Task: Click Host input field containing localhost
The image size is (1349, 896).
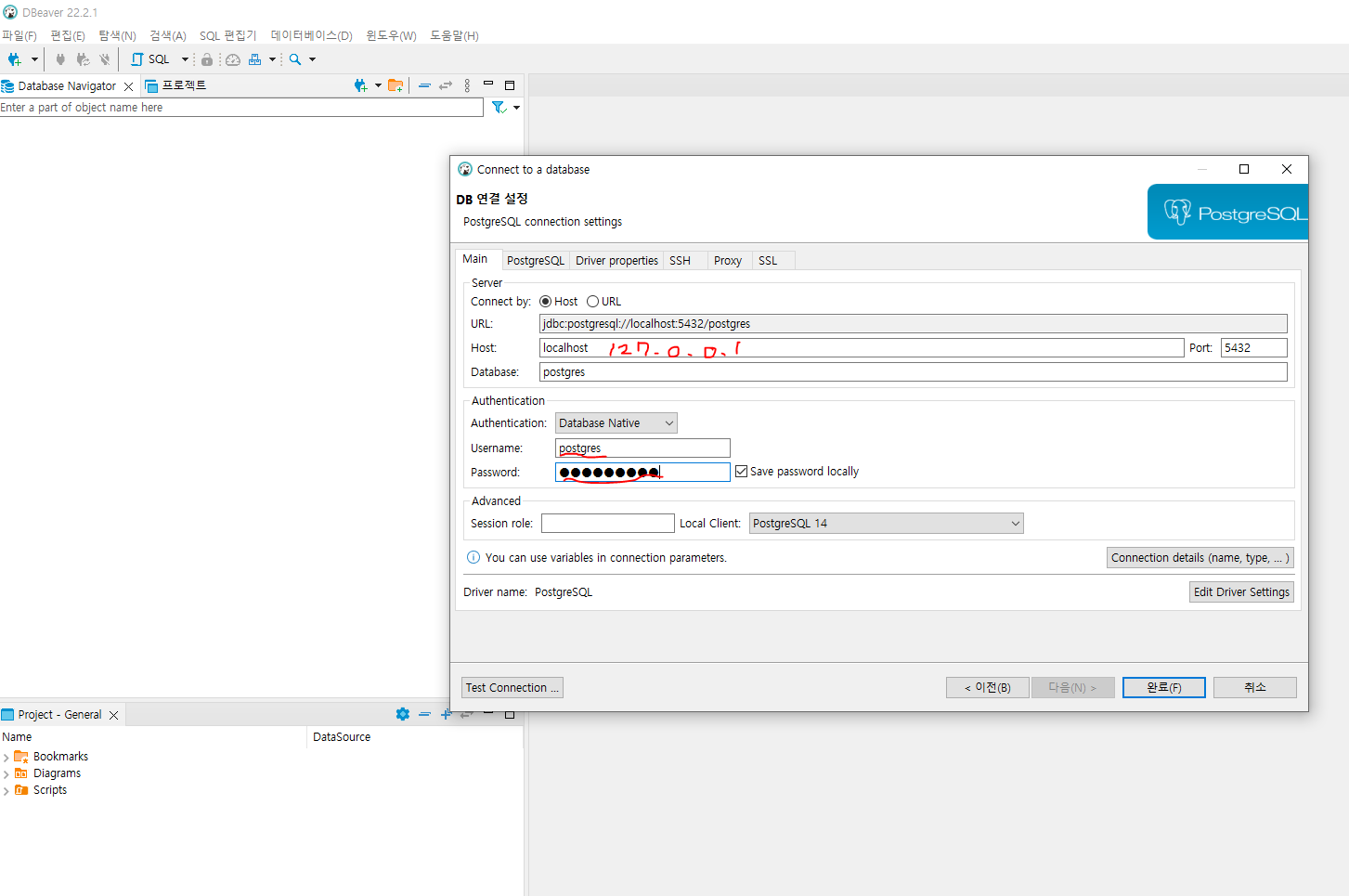Action: (x=862, y=348)
